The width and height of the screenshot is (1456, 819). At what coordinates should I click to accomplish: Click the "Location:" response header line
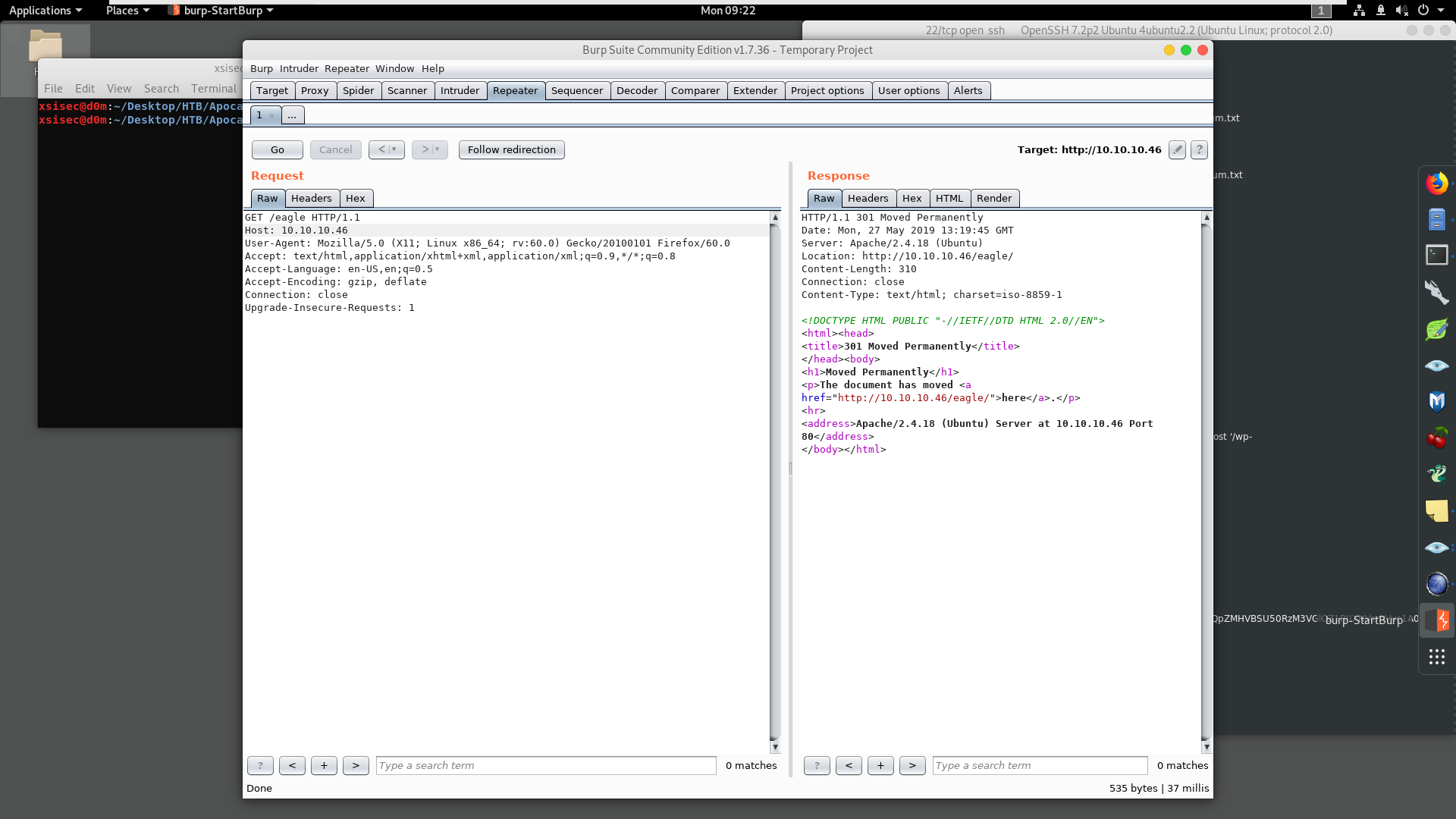tap(908, 256)
